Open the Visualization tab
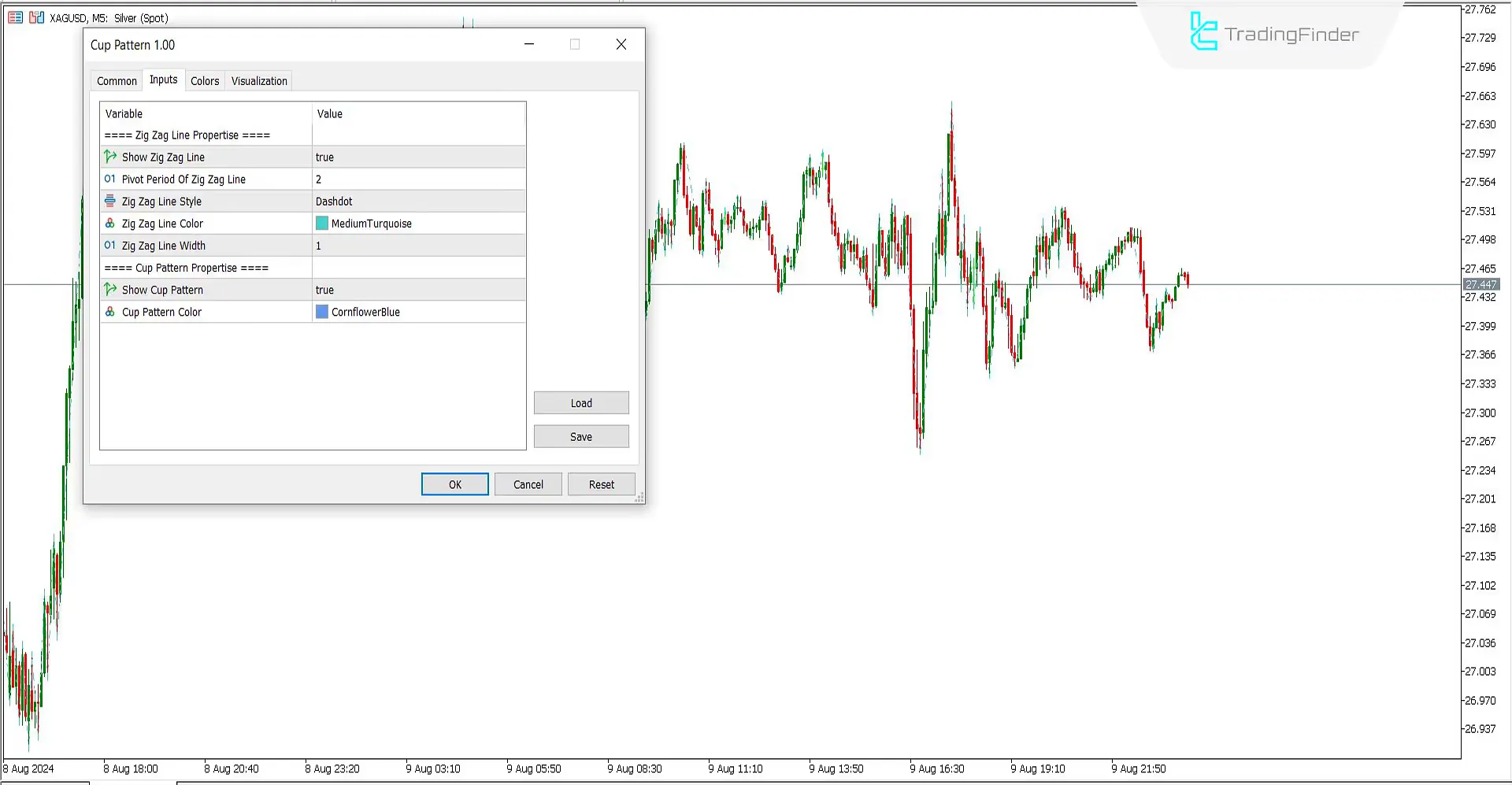 click(258, 80)
